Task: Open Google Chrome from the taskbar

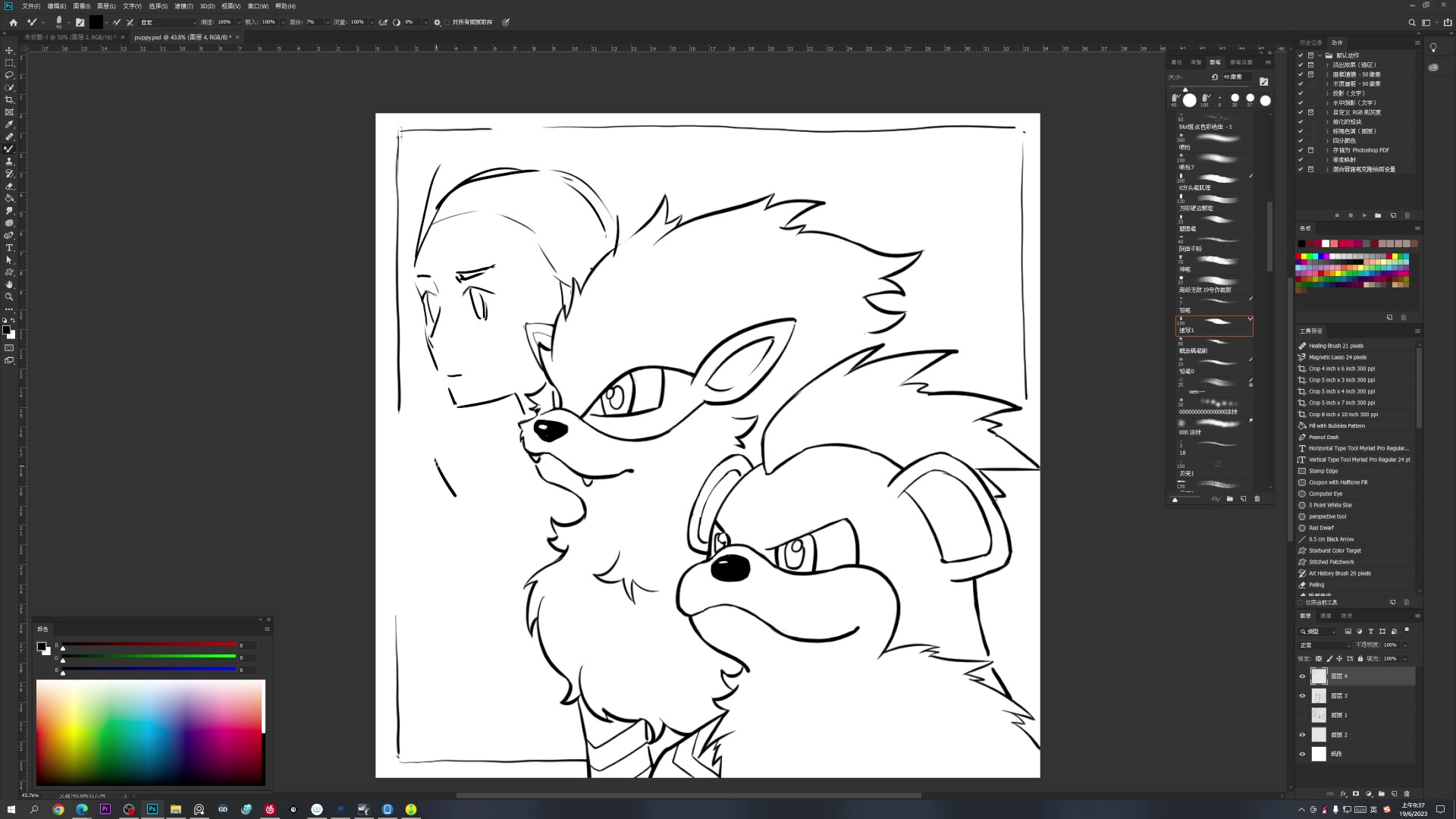Action: pyautogui.click(x=58, y=809)
